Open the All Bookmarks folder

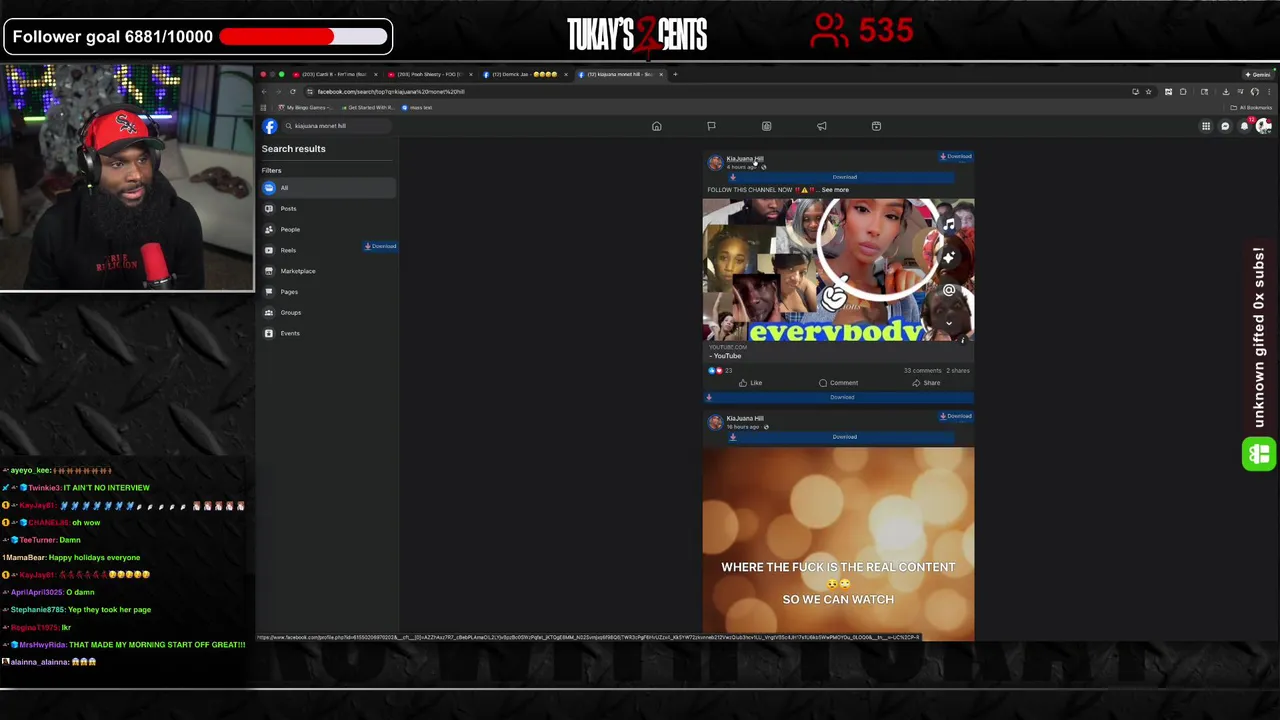[x=1252, y=107]
